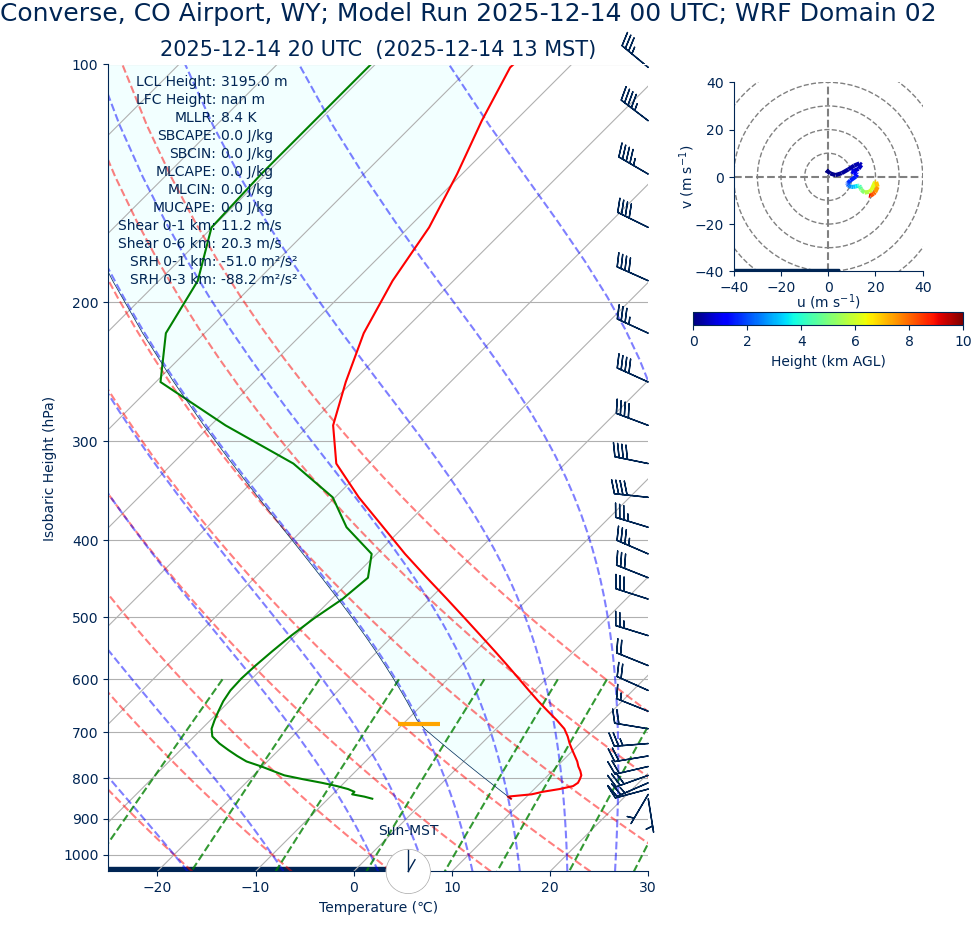Click the Isobaric Height (hPa) axis label
Viewport: 972px width, 936px height.
[x=49, y=469]
